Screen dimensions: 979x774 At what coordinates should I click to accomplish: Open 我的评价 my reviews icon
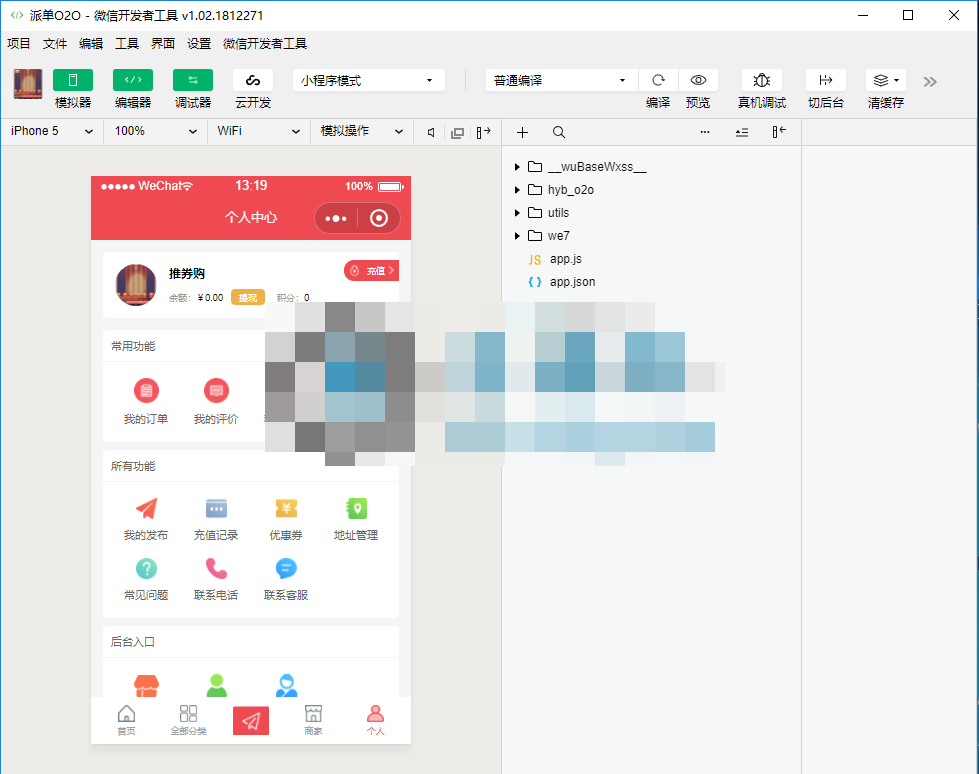tap(216, 391)
